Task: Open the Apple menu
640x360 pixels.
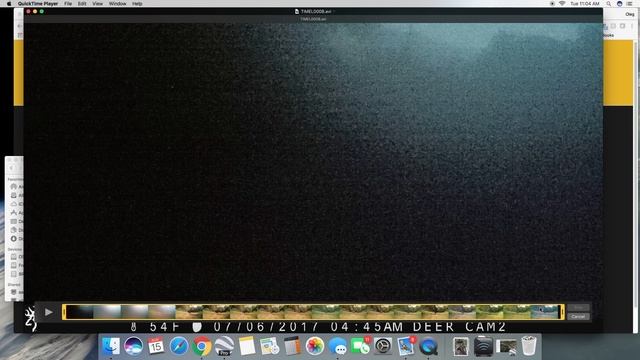Action: pos(9,4)
